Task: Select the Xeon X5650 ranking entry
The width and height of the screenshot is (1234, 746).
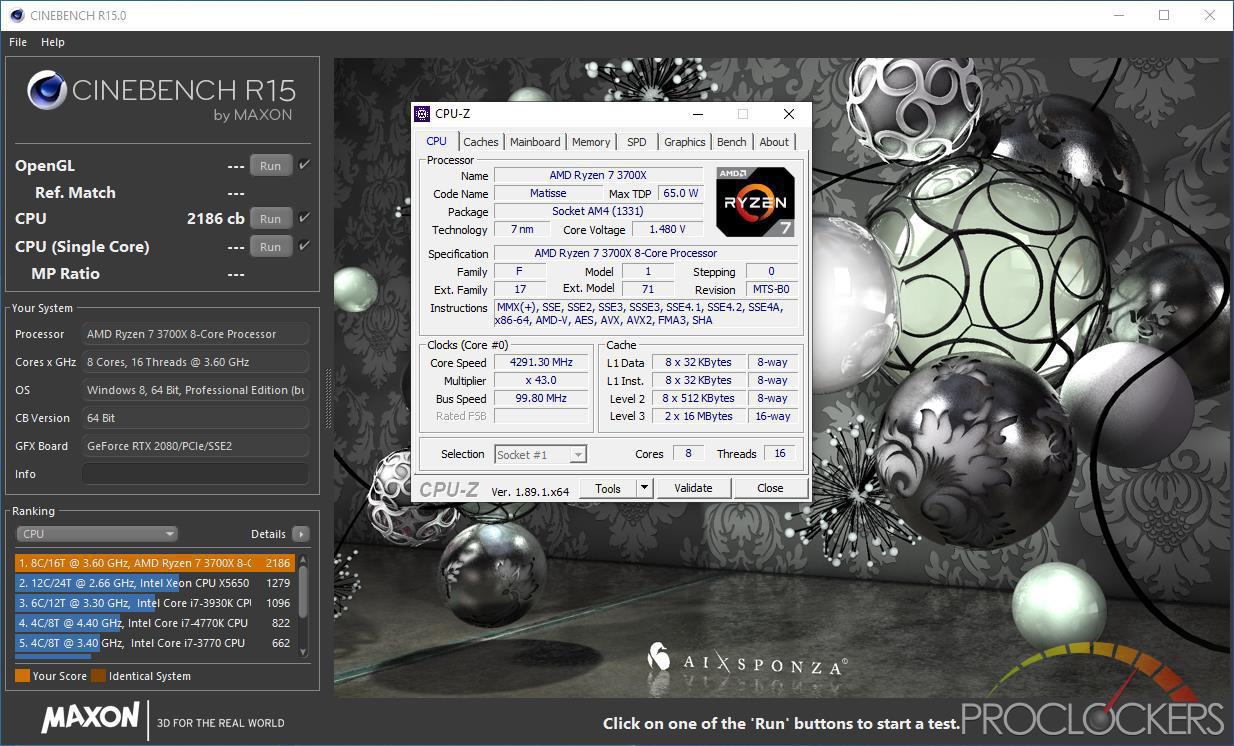Action: coord(154,583)
